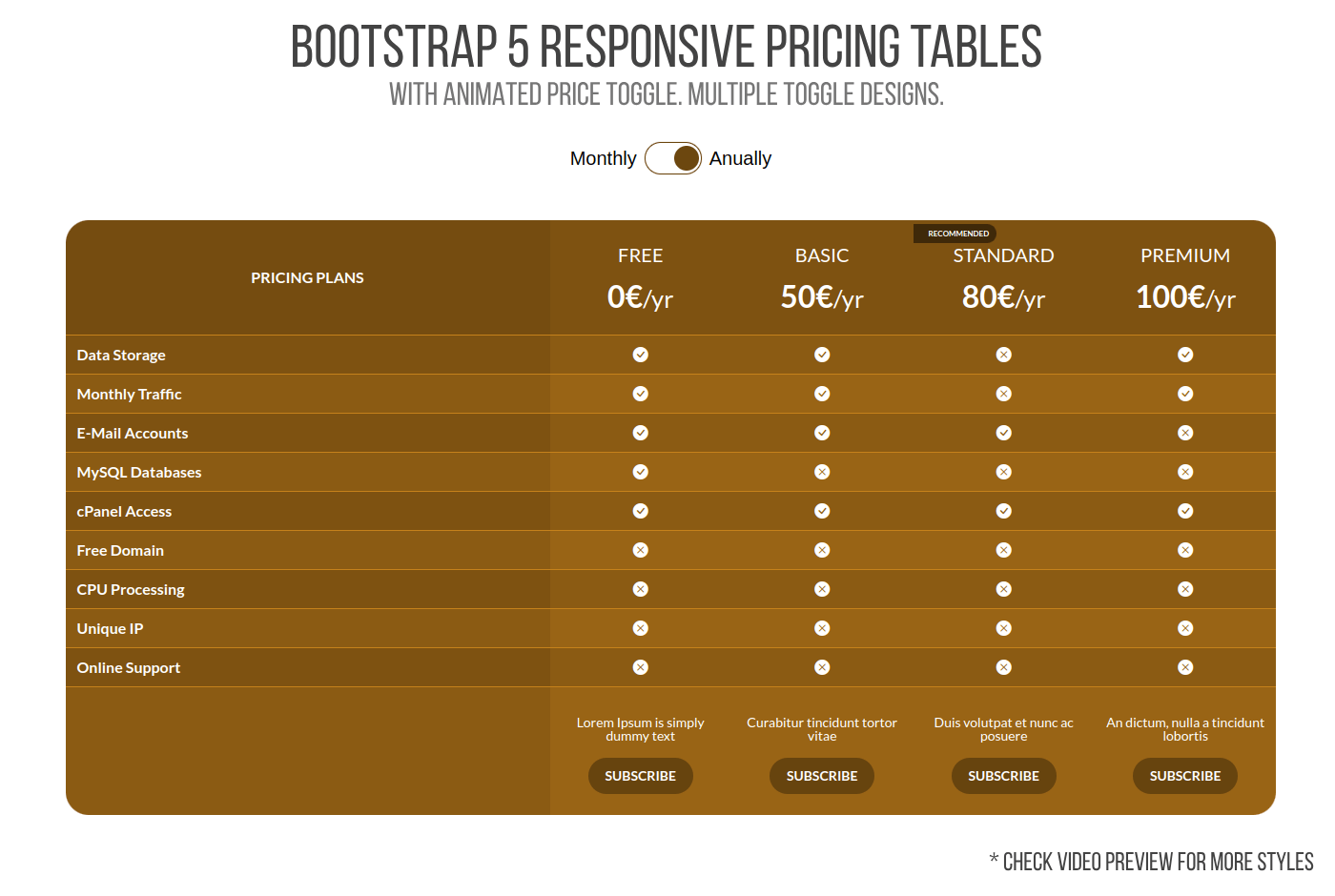This screenshot has width=1335, height=896.
Task: Click Data Storage cross icon in Standard column
Action: pos(1004,355)
